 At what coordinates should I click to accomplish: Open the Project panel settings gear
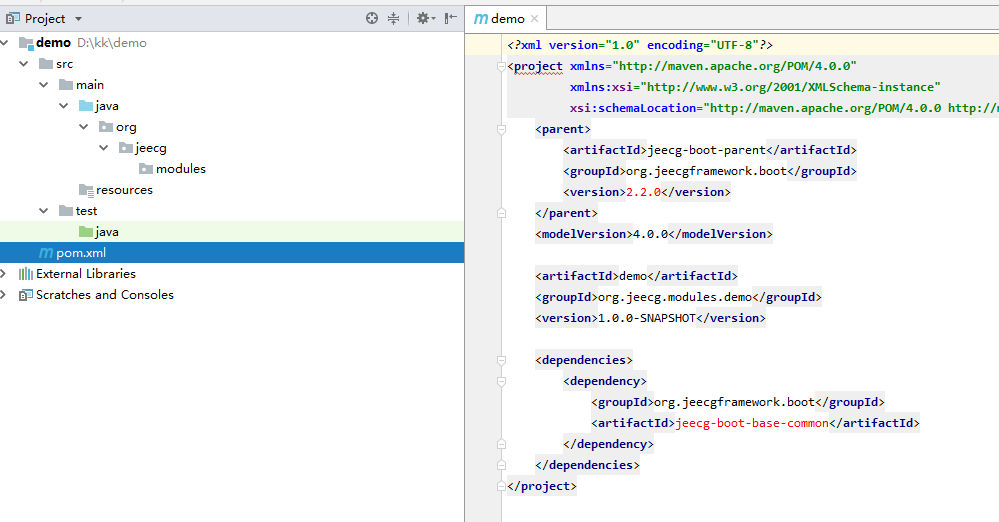[425, 18]
